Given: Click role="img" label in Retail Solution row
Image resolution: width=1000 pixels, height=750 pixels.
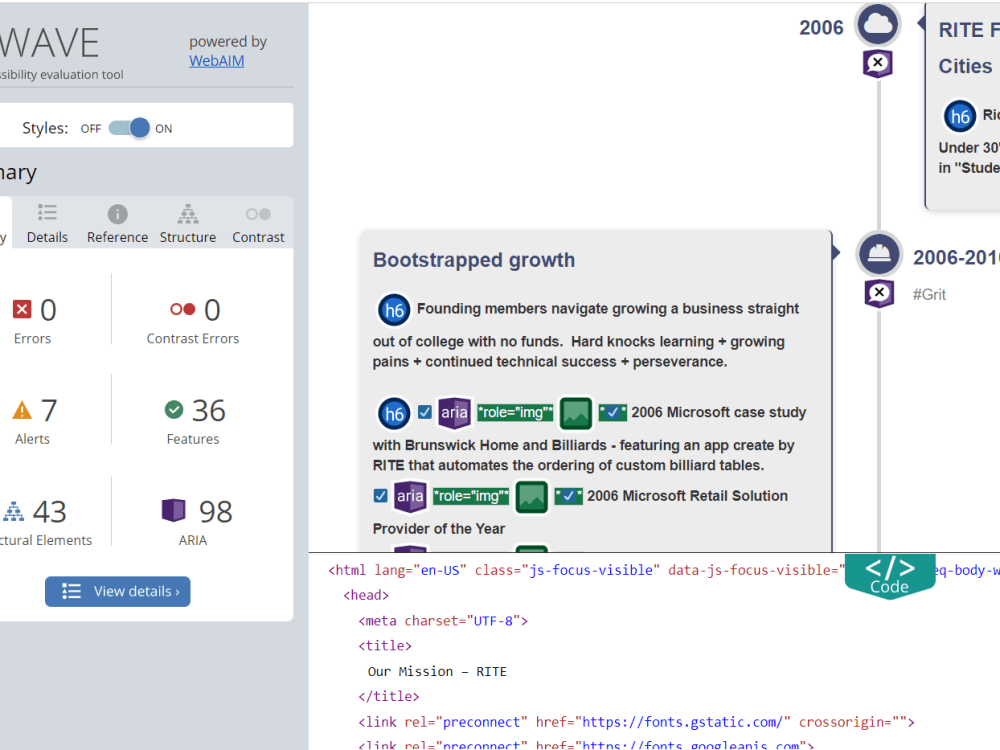Looking at the screenshot, I should click(471, 496).
